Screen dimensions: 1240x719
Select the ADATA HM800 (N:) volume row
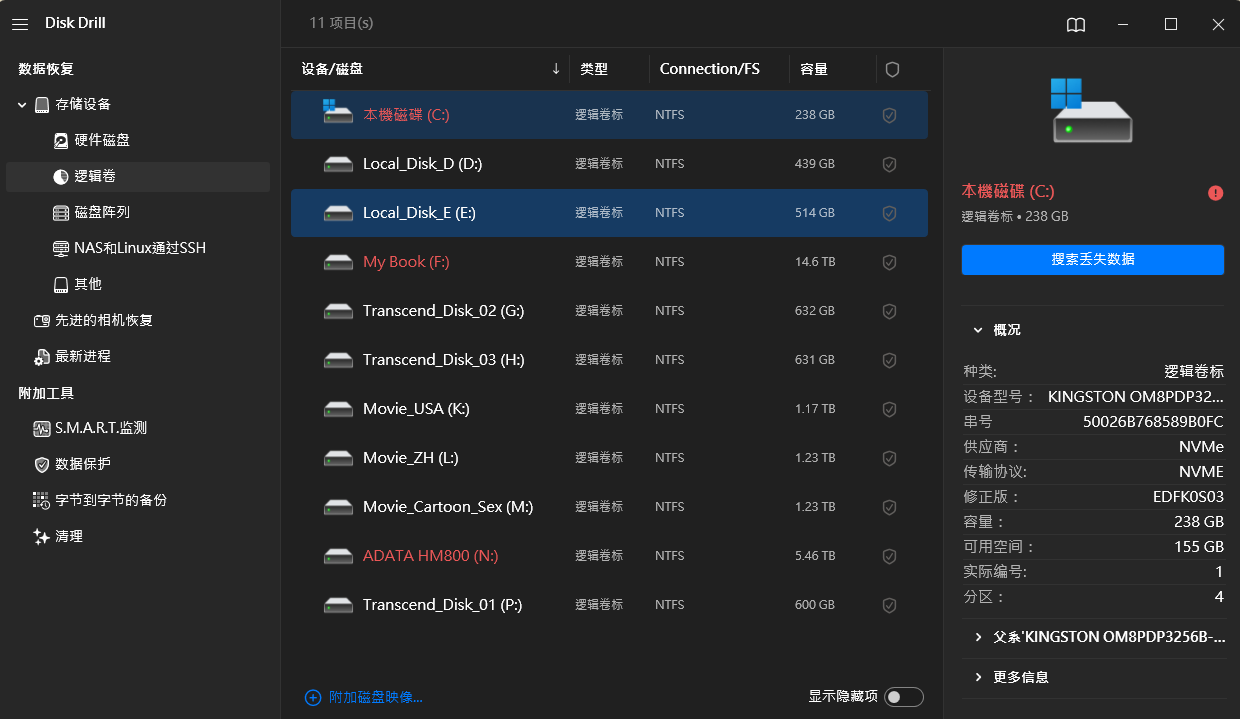(430, 556)
